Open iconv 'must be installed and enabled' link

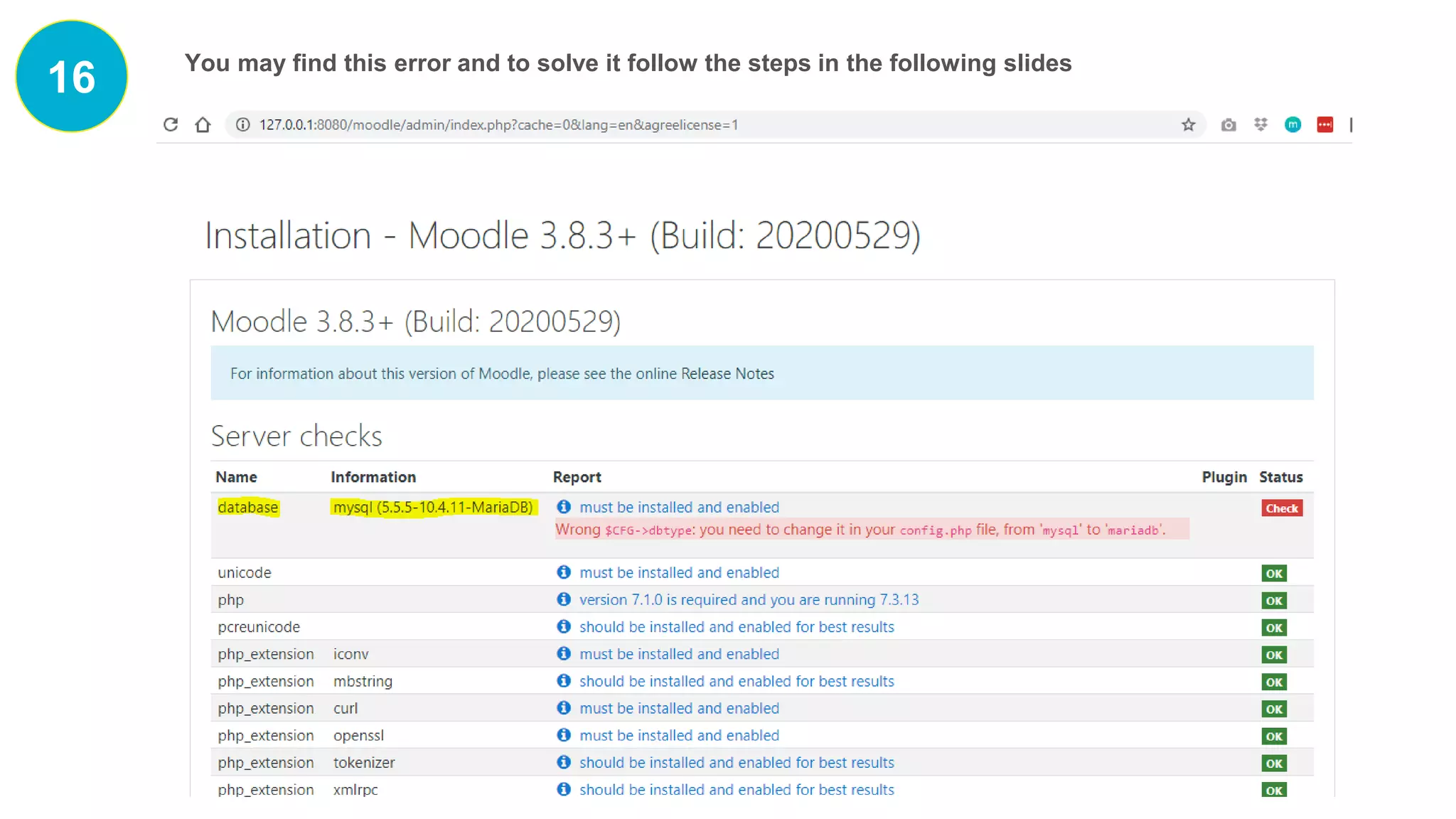679,654
